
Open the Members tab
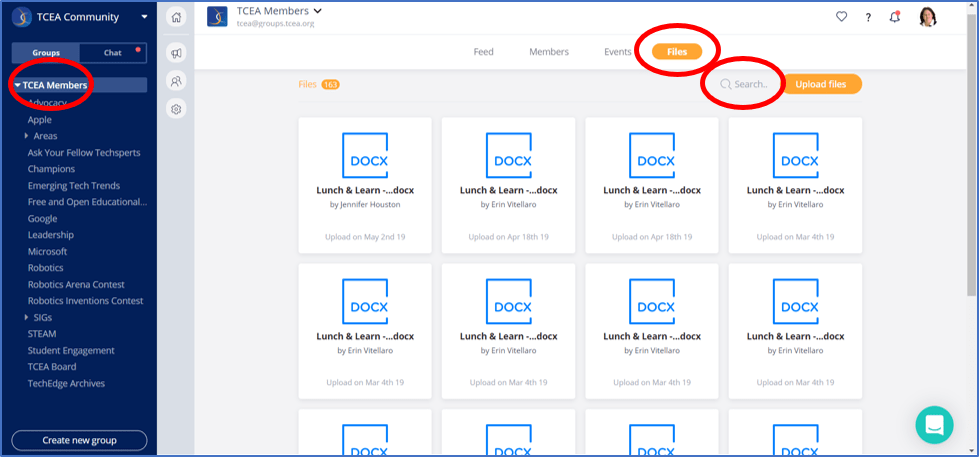point(549,52)
